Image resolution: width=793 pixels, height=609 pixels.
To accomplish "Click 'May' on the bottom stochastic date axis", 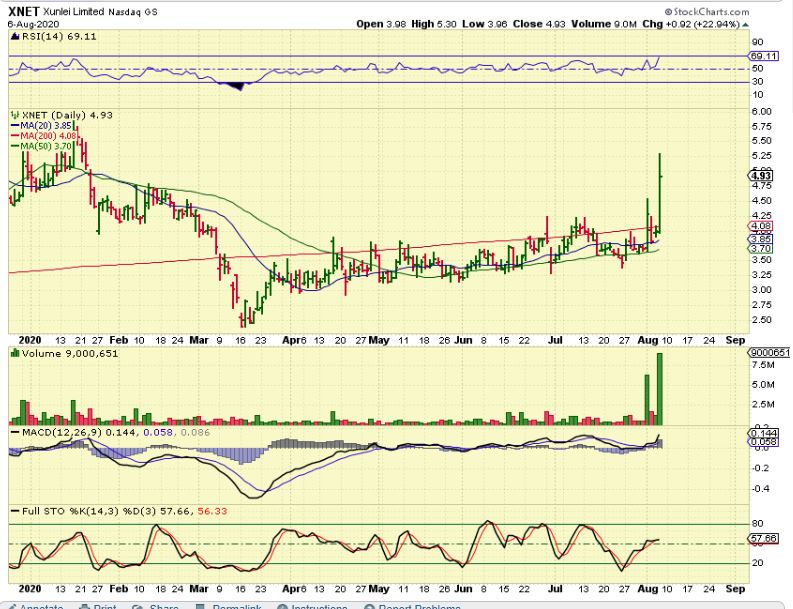I will pyautogui.click(x=379, y=589).
